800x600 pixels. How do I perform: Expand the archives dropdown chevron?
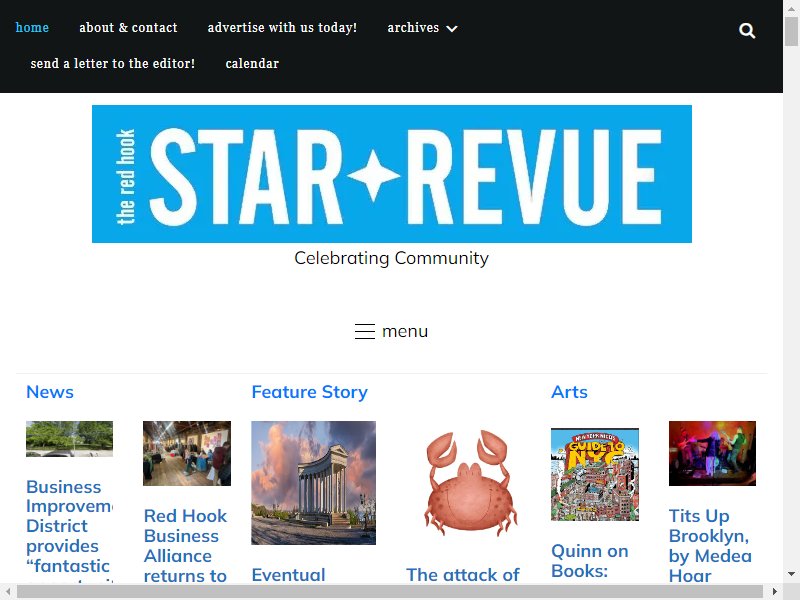[x=452, y=29]
